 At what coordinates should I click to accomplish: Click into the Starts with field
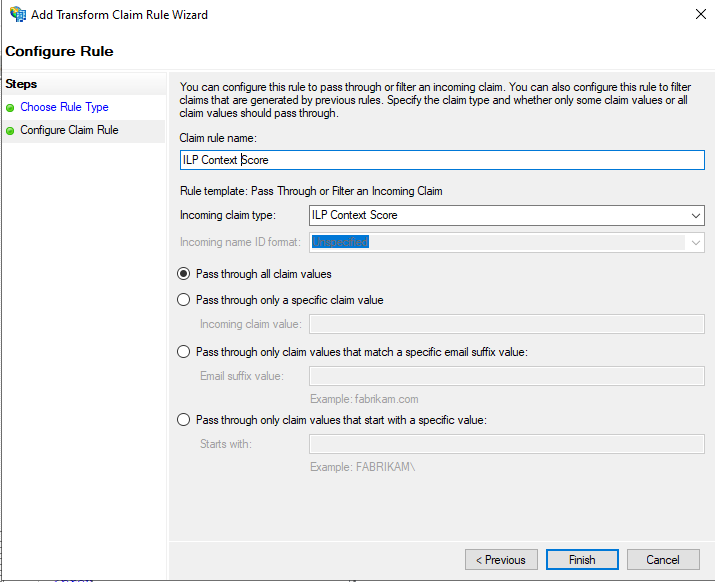click(x=505, y=444)
